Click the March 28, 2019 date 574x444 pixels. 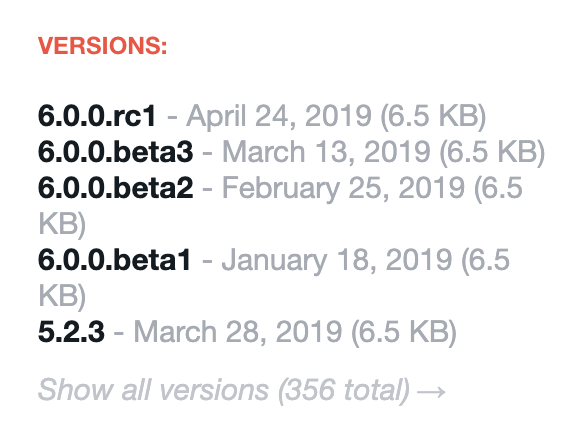(238, 332)
